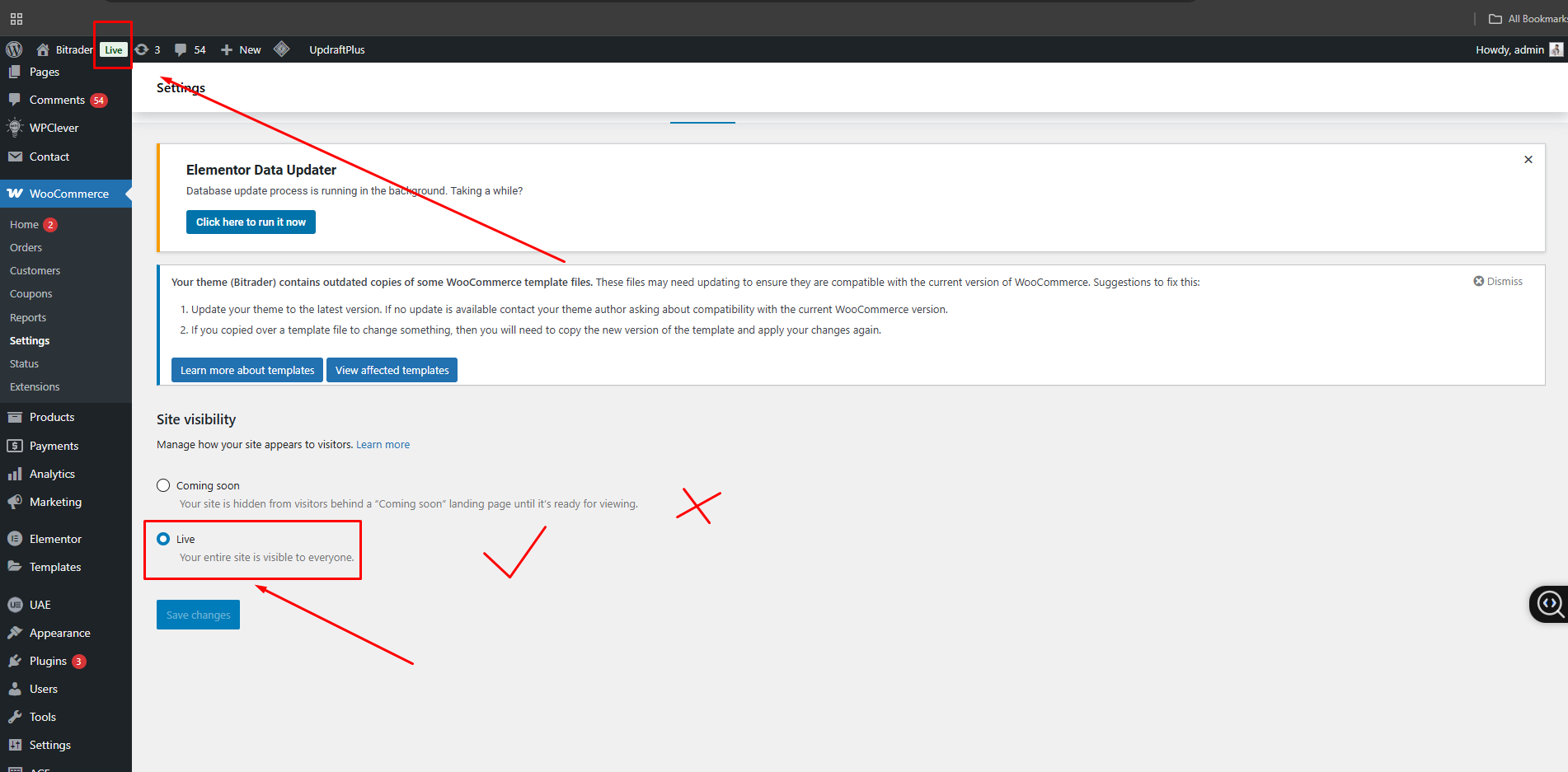The width and height of the screenshot is (1568, 772).
Task: Open the browser apps grid icon
Action: (x=16, y=19)
